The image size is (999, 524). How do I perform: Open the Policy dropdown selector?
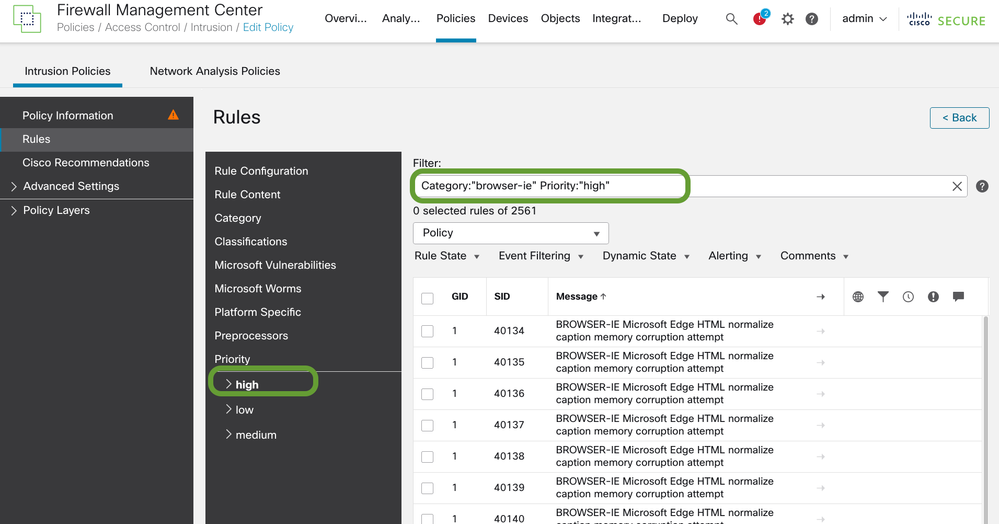coord(511,233)
